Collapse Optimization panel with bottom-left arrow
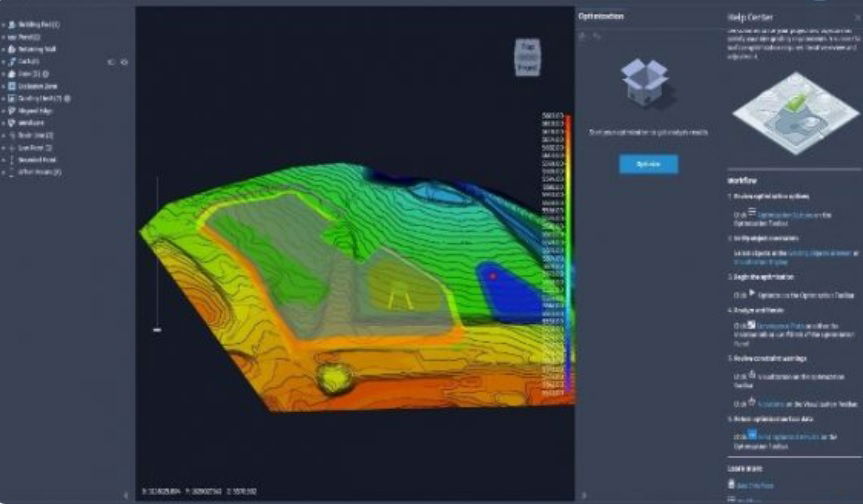Image resolution: width=863 pixels, height=504 pixels. click(x=584, y=495)
